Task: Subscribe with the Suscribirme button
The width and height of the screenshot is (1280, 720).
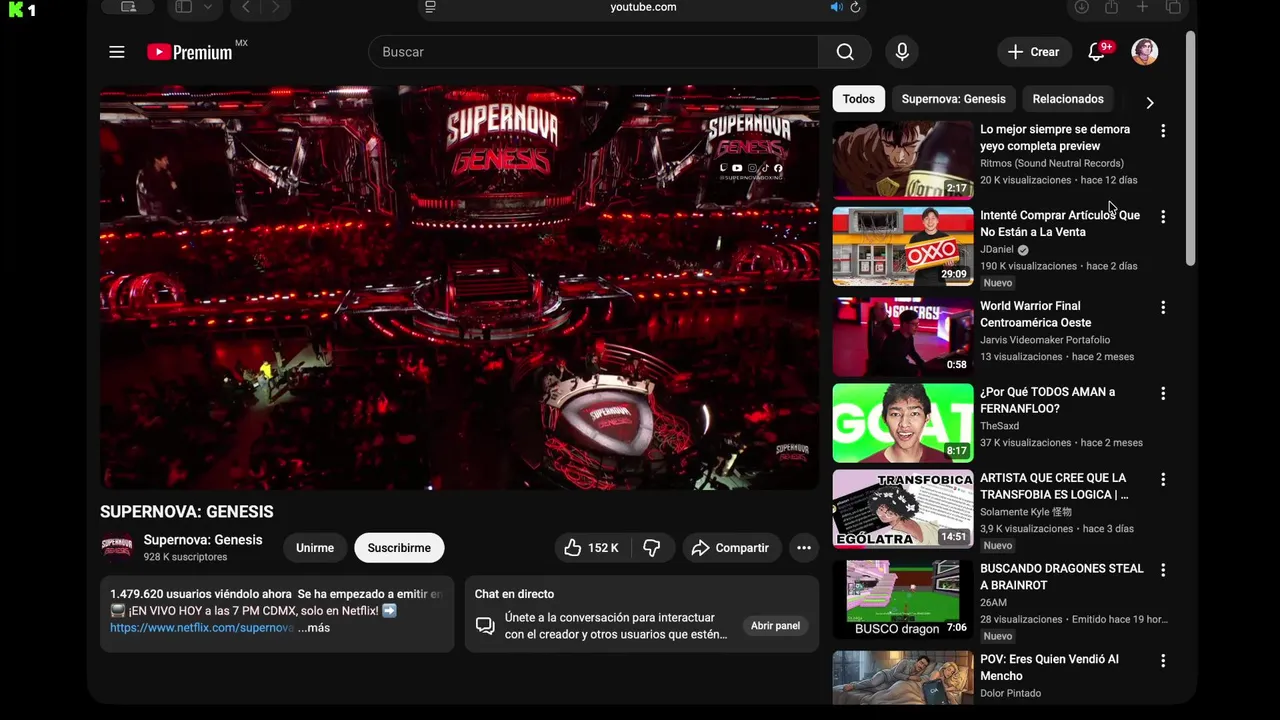Action: pyautogui.click(x=399, y=548)
